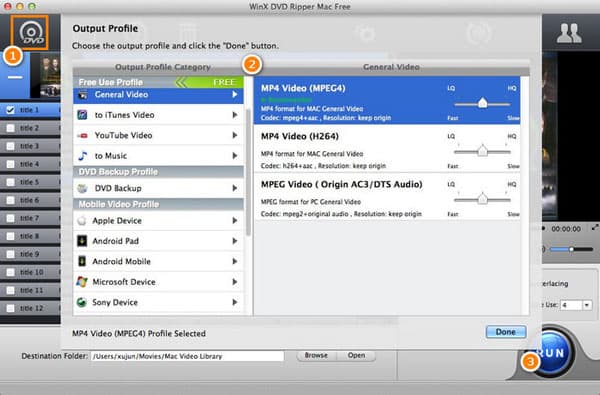Click the General Video category icon

(82, 95)
